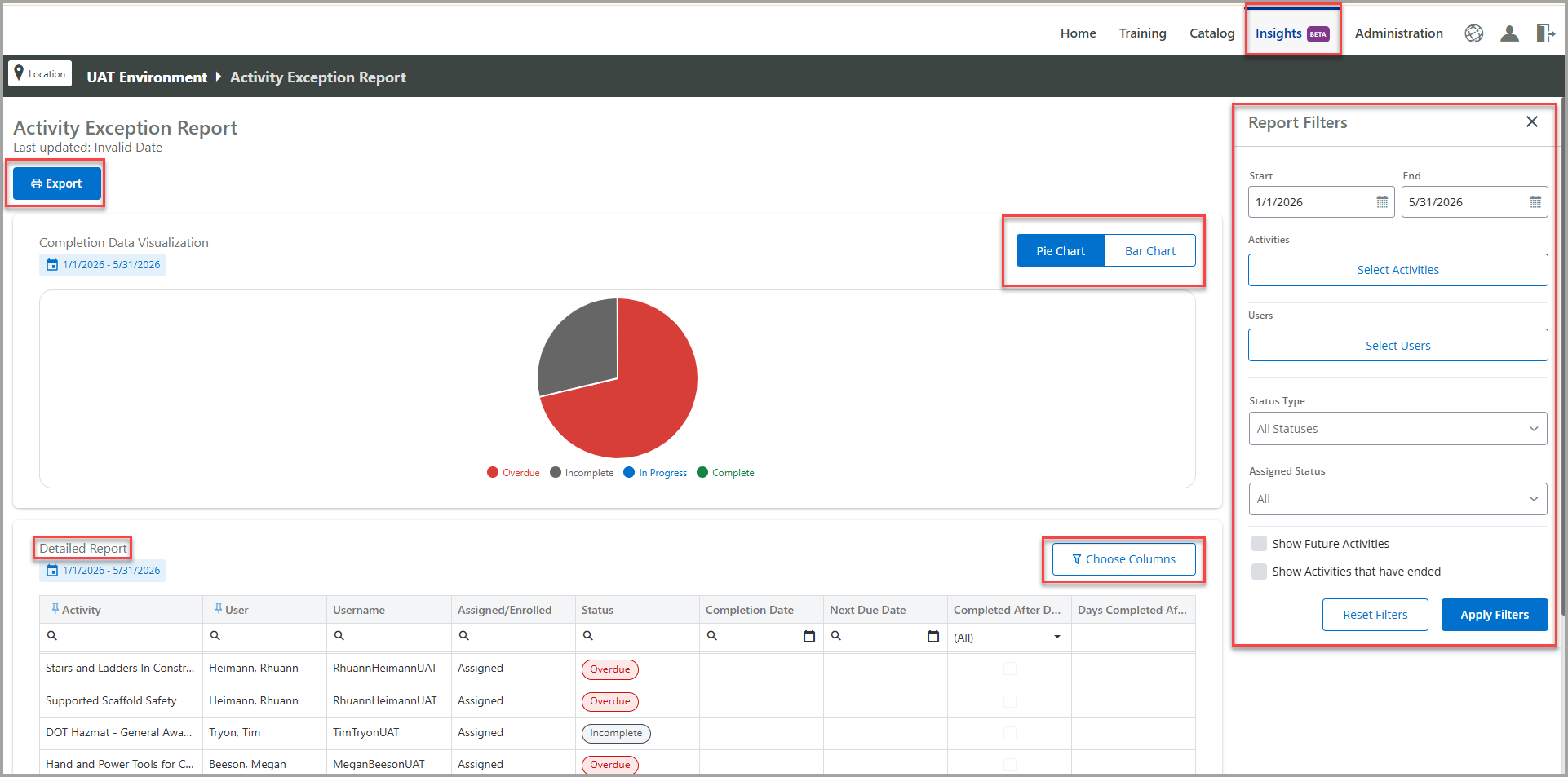Click breadcrumb arrow after UAT Environment
1568x777 pixels.
click(219, 77)
